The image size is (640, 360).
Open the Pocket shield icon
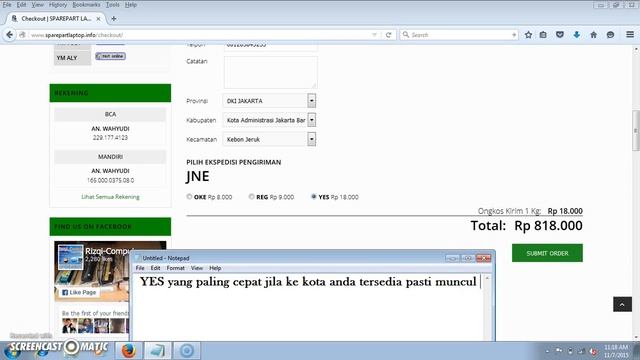pyautogui.click(x=560, y=35)
